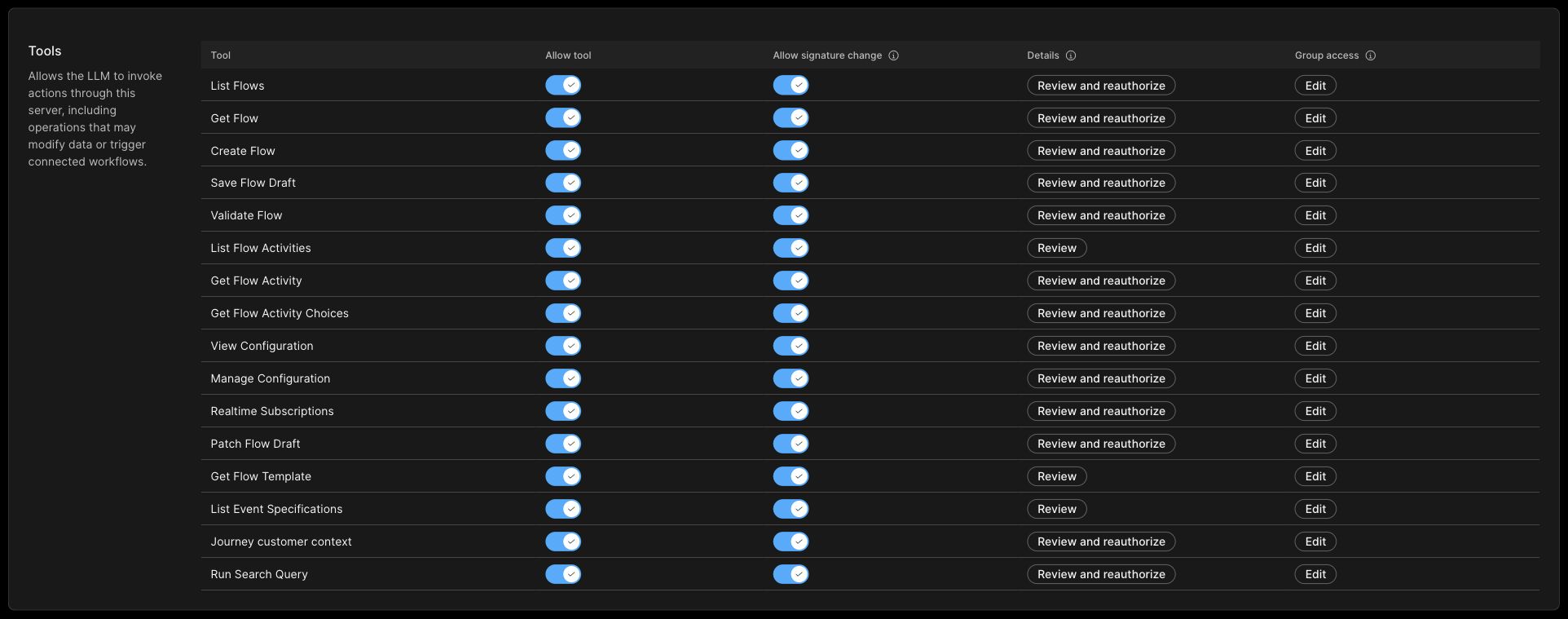Review and reauthorize Manage Configuration
Viewport: 1568px width, 619px height.
(x=1101, y=378)
